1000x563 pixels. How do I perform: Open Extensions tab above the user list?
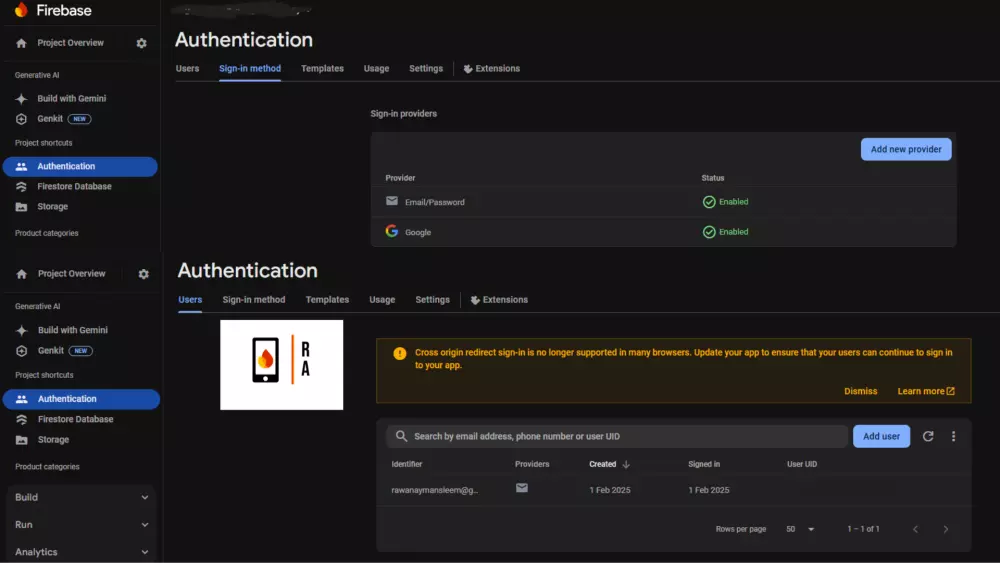click(499, 300)
